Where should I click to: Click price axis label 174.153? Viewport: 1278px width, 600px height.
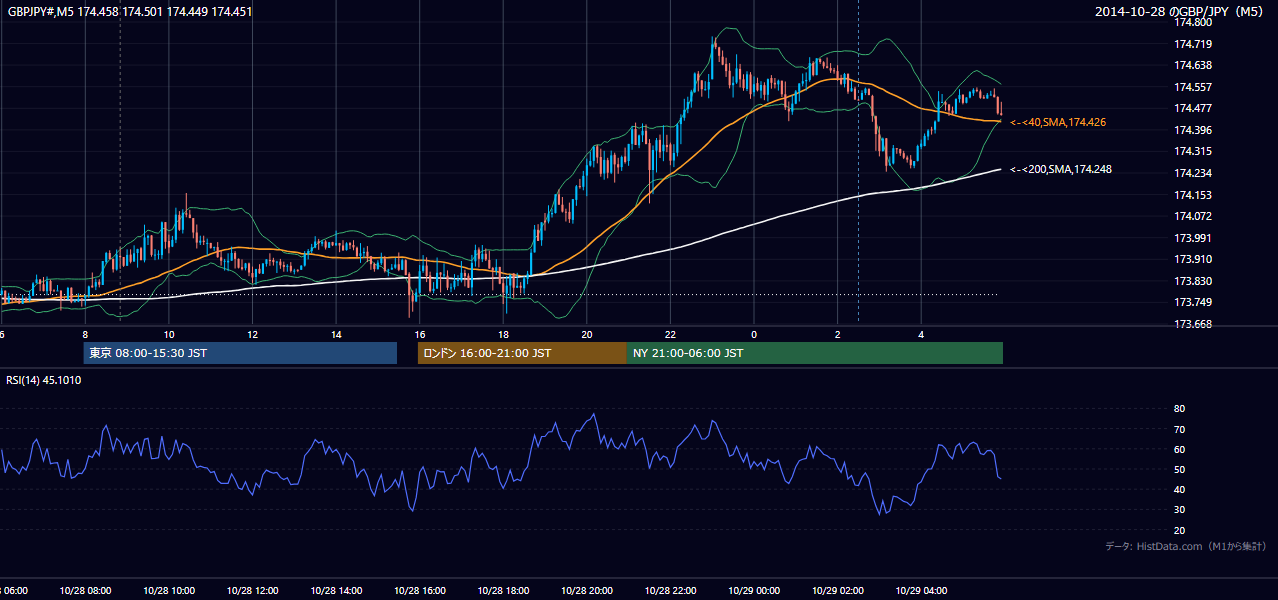[1193, 195]
